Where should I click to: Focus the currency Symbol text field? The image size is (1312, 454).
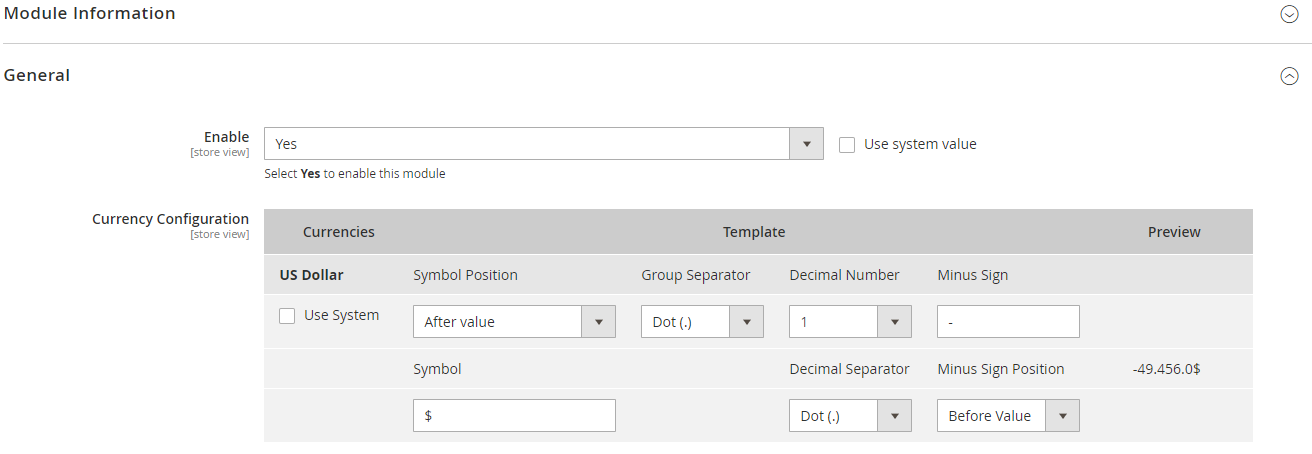(x=514, y=416)
